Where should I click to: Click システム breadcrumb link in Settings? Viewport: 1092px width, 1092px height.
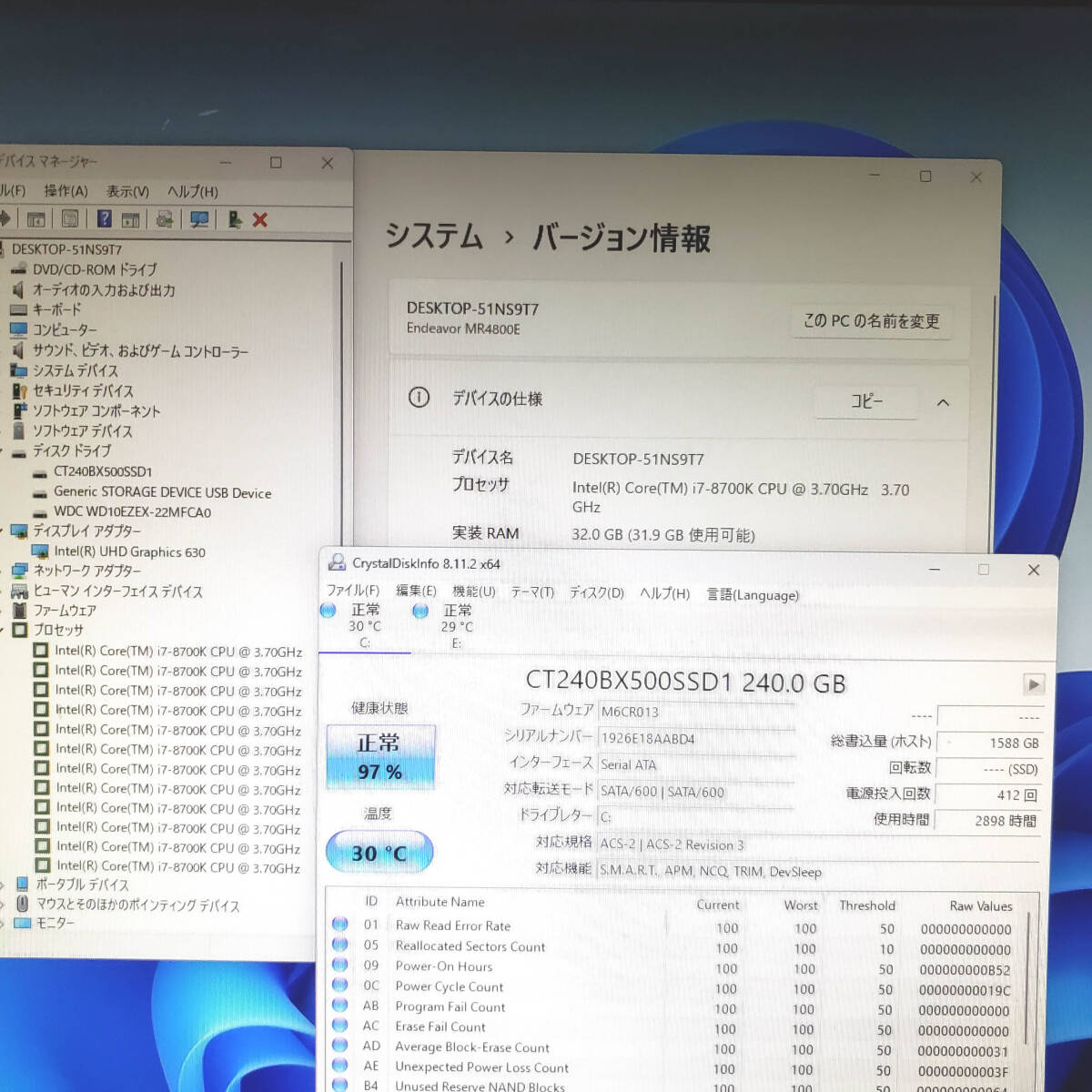[434, 237]
